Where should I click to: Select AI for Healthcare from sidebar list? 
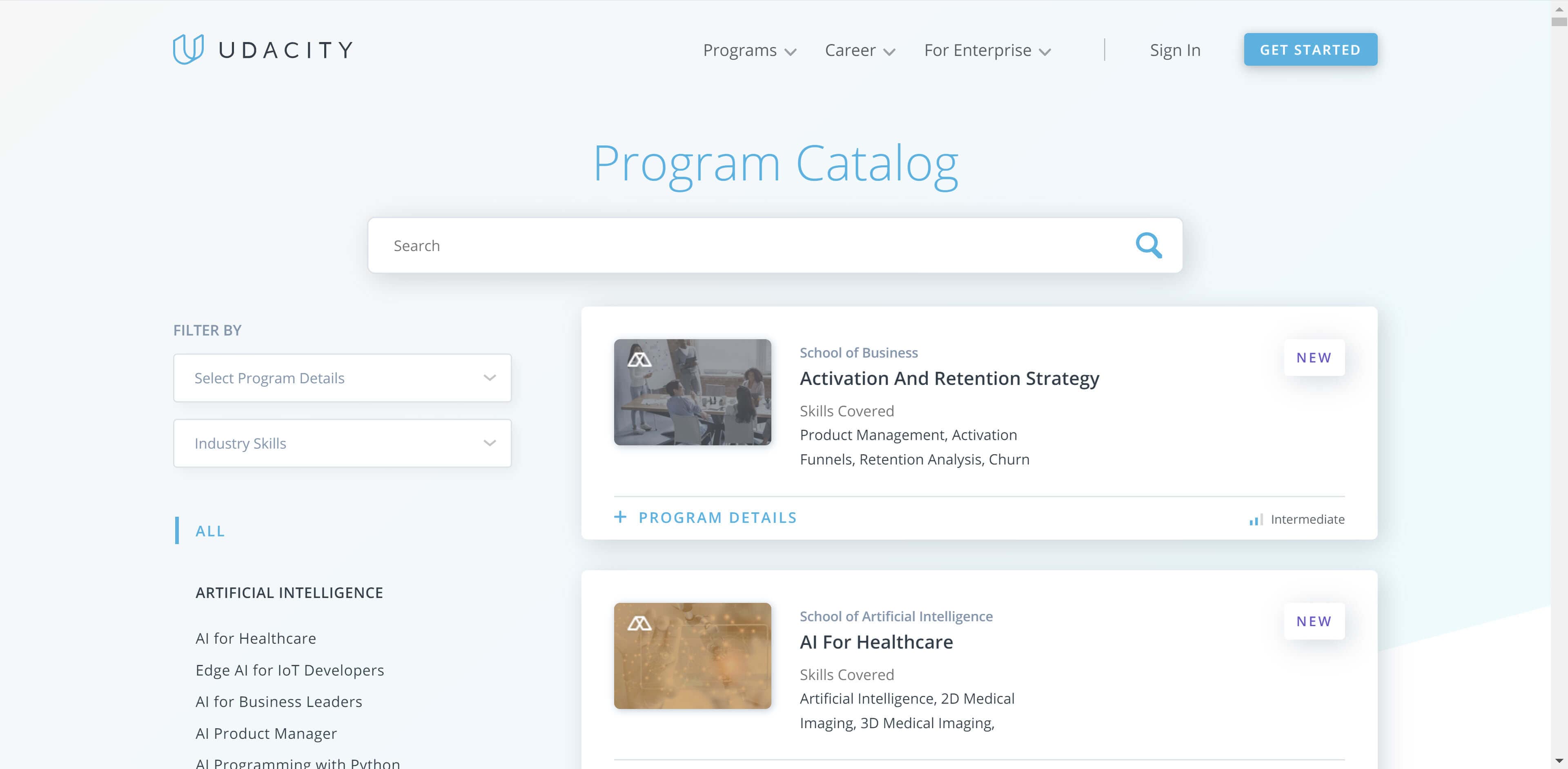256,638
